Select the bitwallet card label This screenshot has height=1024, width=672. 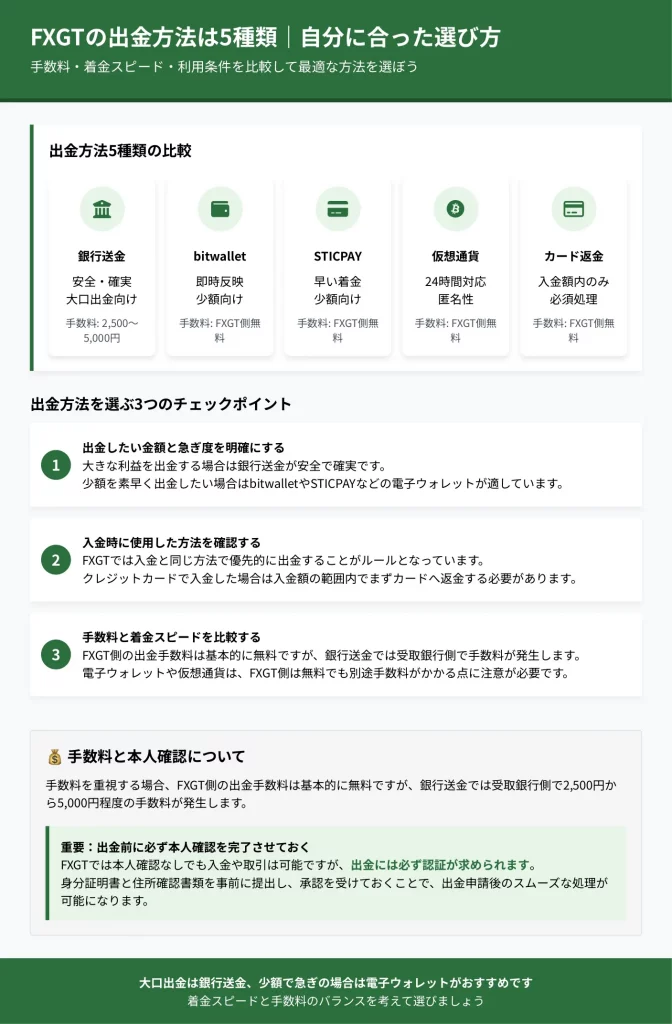[x=220, y=256]
